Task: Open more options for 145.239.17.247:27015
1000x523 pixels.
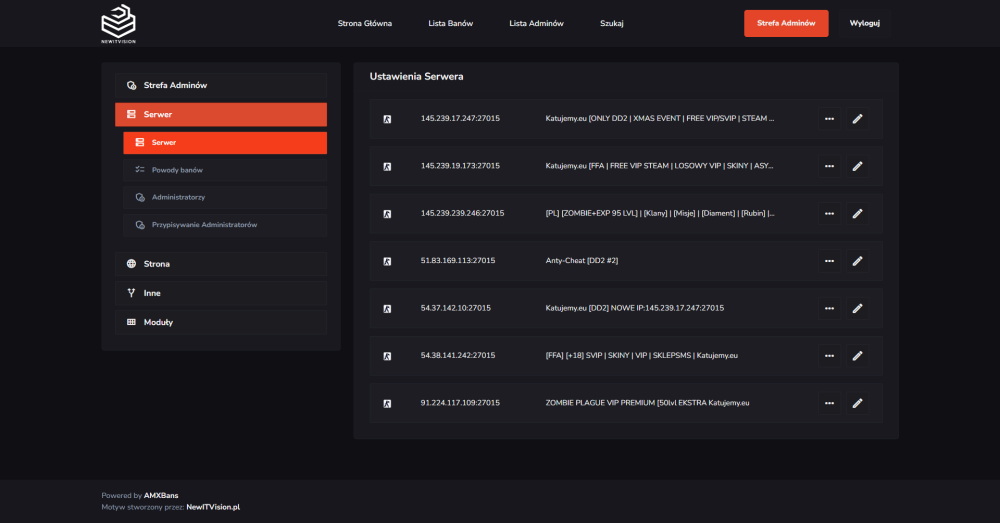Action: [x=829, y=119]
